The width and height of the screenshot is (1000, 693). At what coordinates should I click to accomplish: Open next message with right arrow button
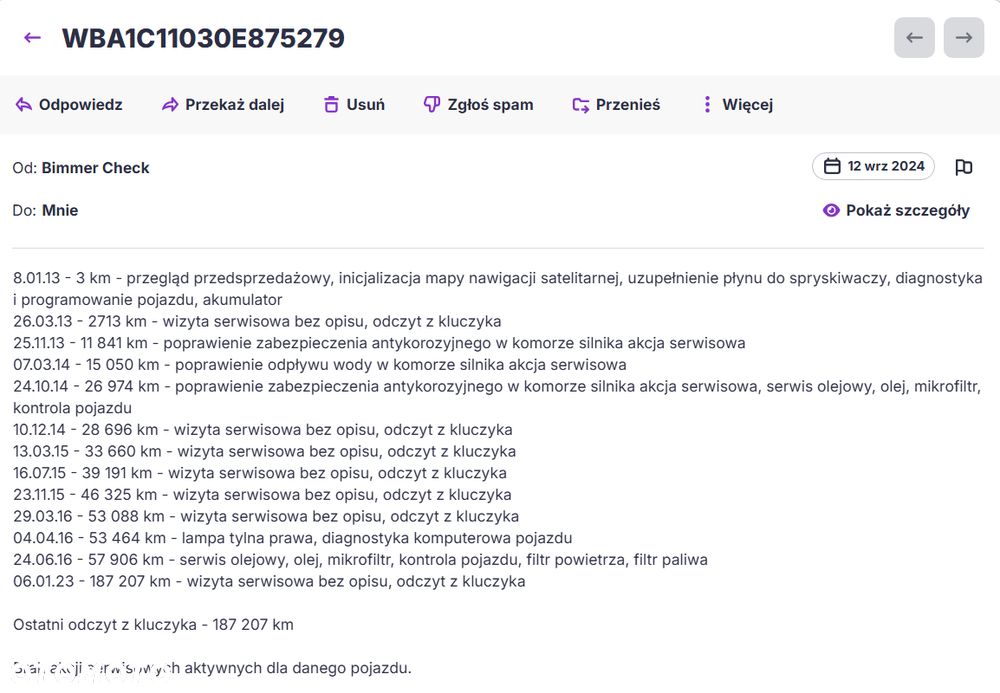[964, 38]
